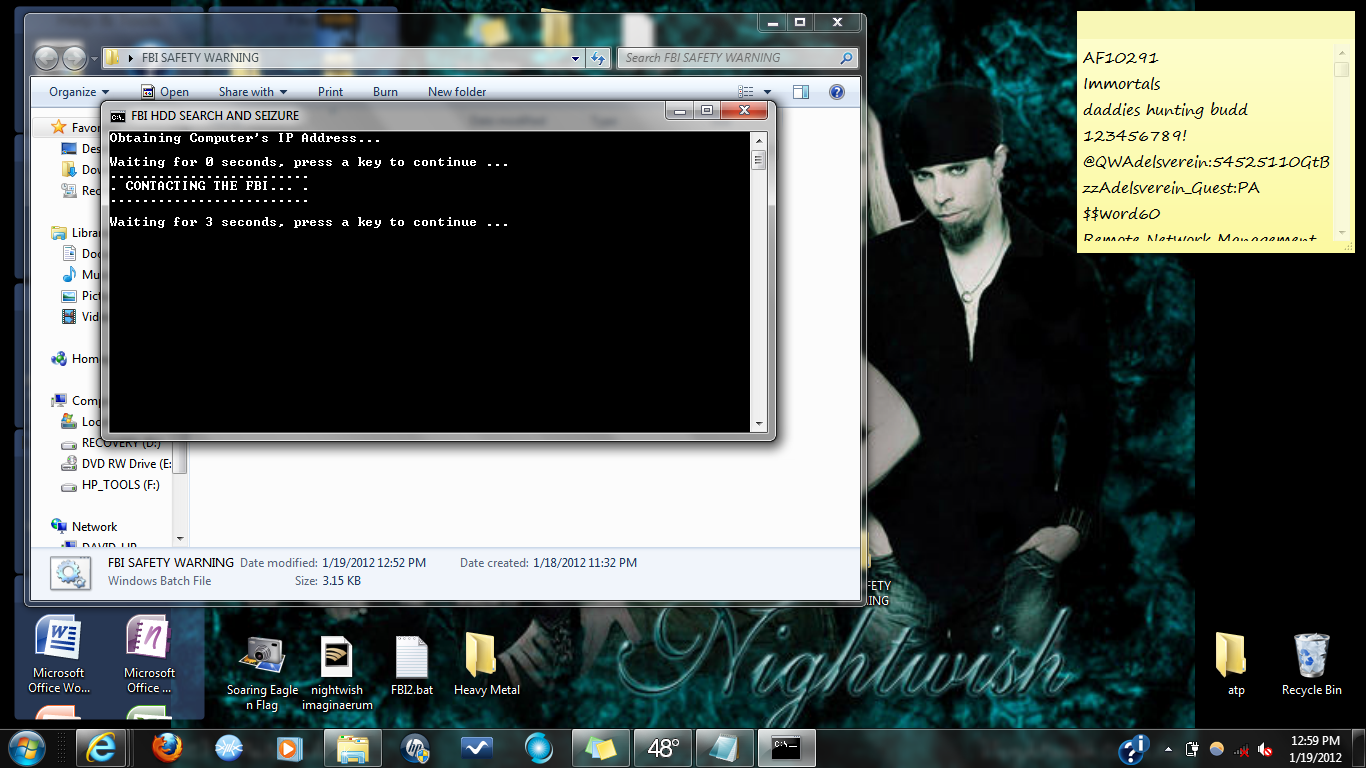The width and height of the screenshot is (1366, 768).
Task: Click Burn in the Explorer toolbar
Action: click(385, 92)
